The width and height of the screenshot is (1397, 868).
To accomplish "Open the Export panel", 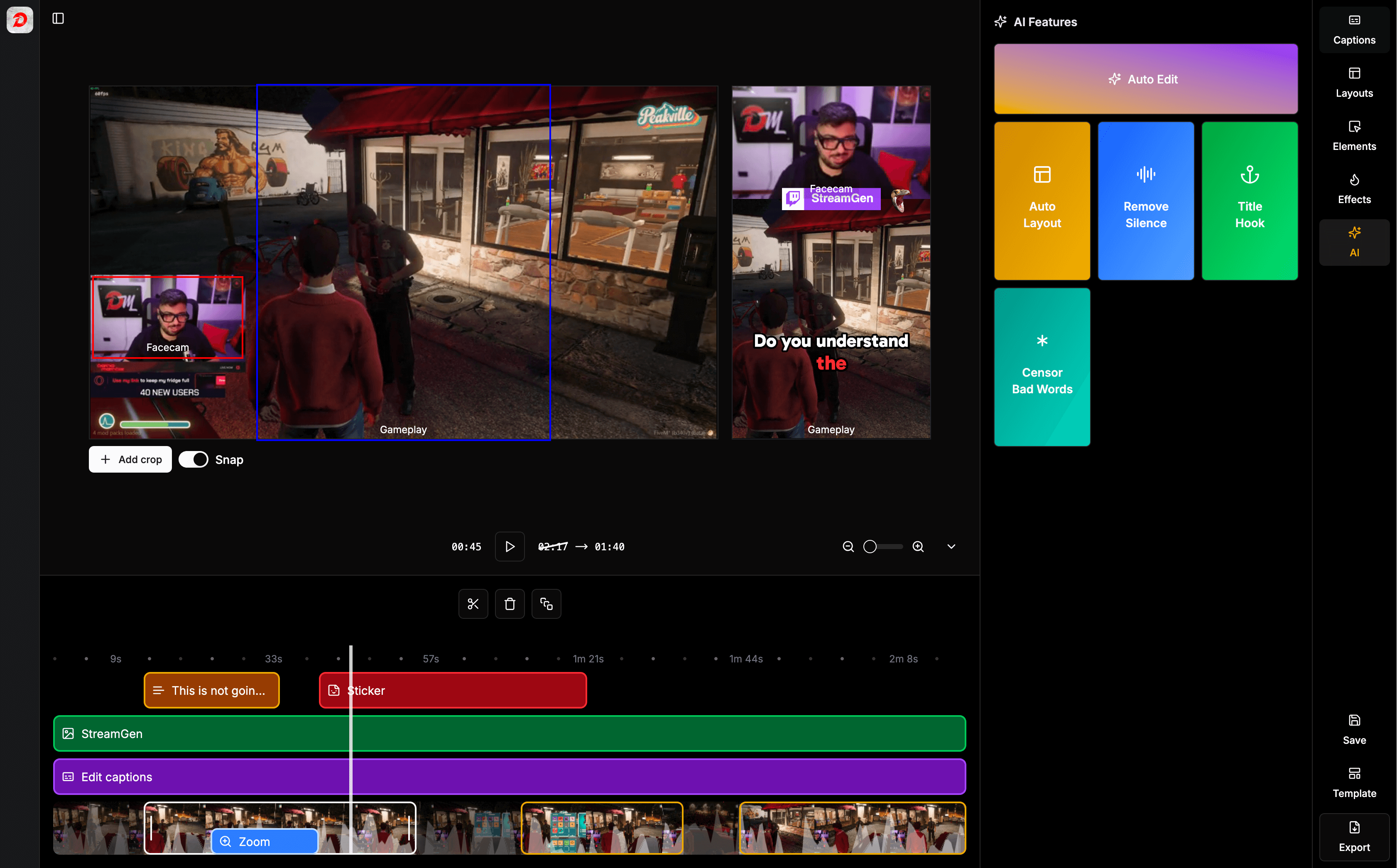I will (x=1354, y=836).
